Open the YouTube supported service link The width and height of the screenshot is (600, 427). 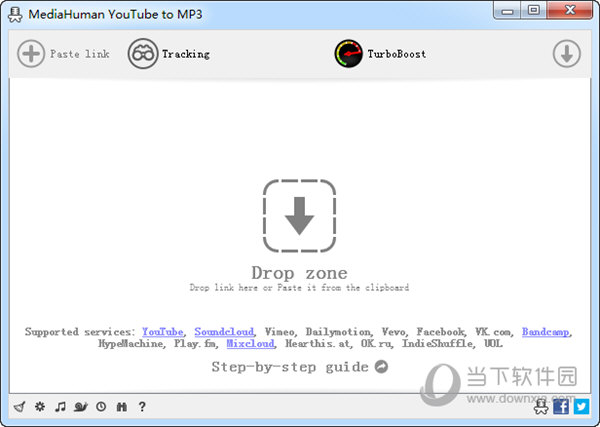pos(163,332)
